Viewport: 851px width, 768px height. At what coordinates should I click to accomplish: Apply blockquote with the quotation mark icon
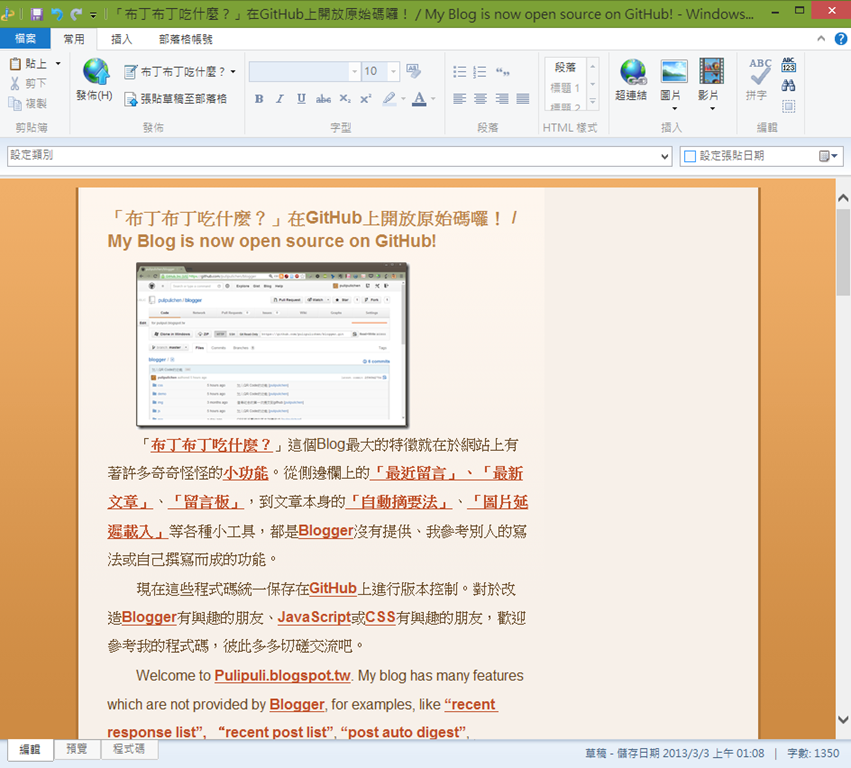[503, 72]
